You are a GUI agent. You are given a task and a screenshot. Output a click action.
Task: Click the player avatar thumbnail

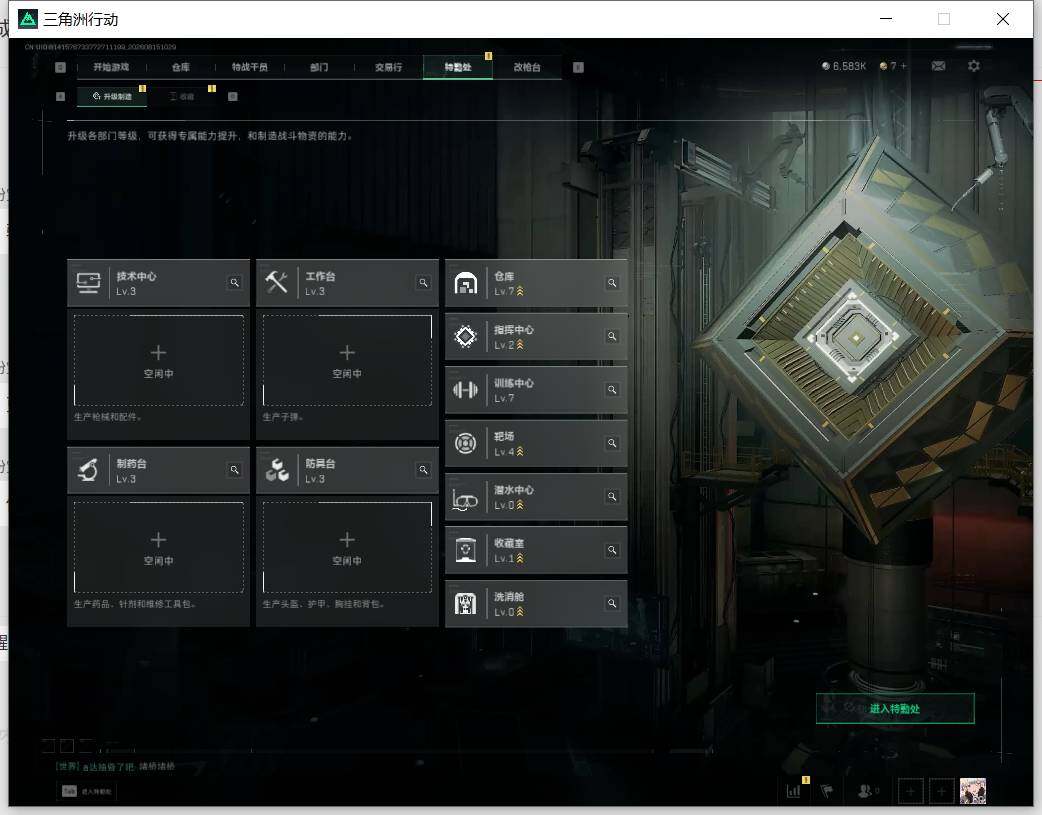(973, 791)
